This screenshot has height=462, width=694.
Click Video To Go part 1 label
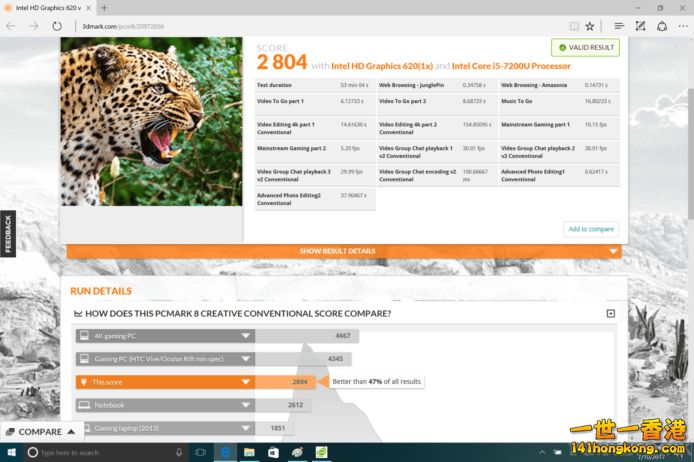pyautogui.click(x=280, y=101)
